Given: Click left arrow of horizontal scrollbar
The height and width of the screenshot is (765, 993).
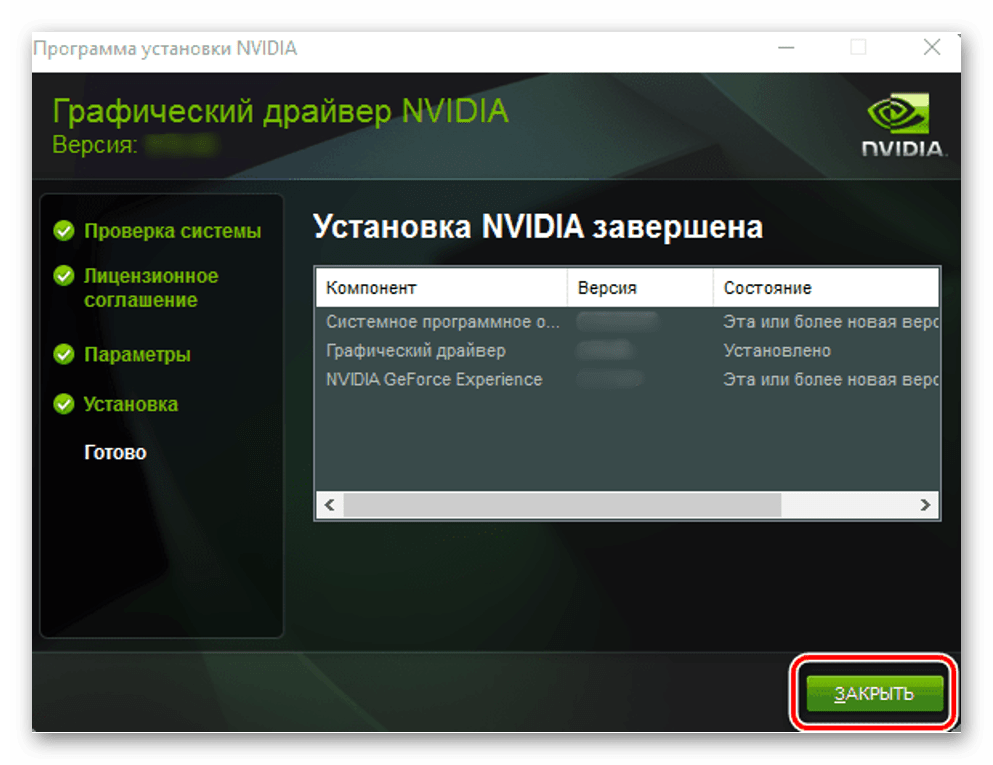Looking at the screenshot, I should [329, 505].
